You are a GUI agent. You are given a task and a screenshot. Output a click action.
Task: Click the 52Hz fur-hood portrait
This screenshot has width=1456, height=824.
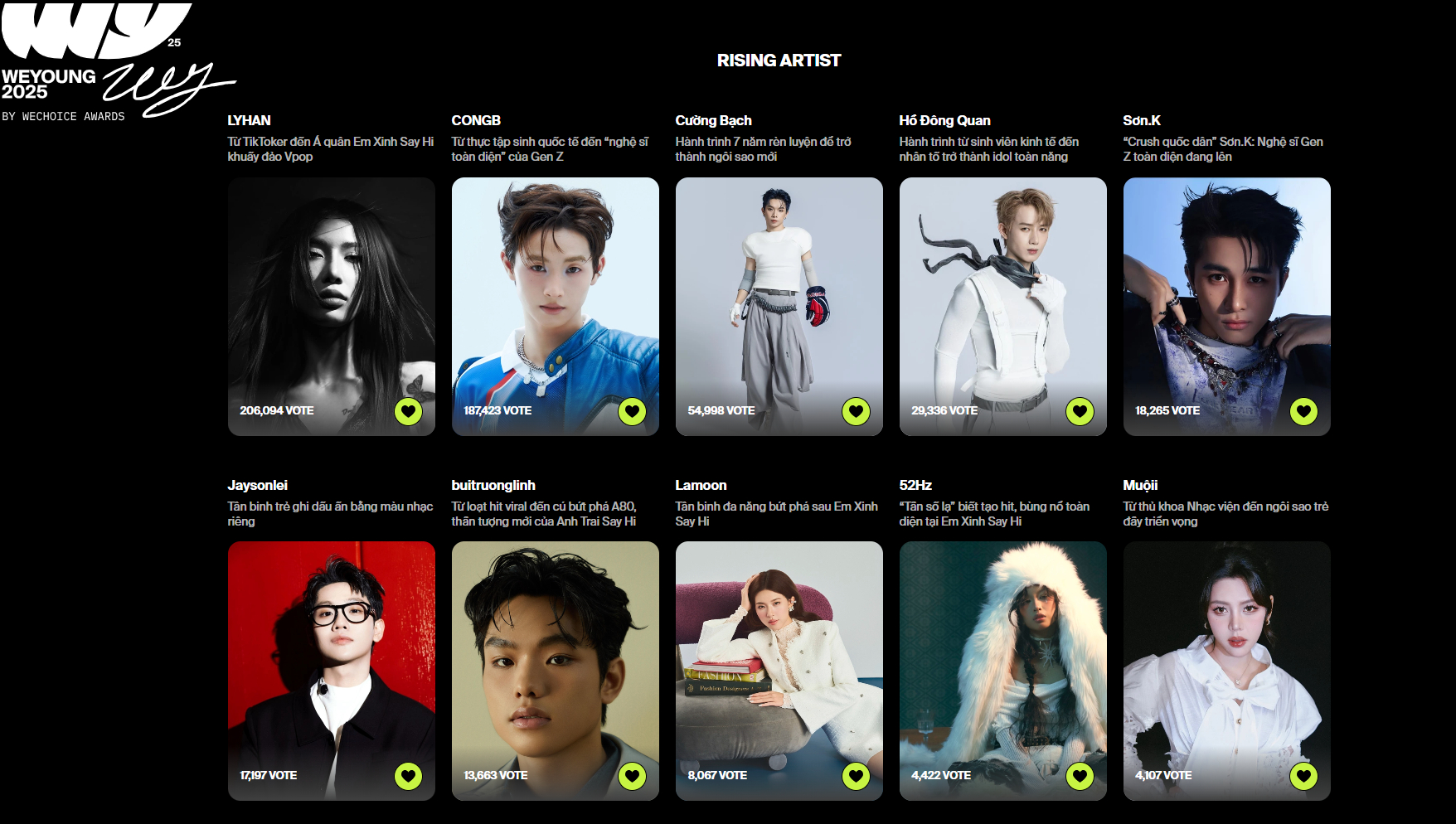coord(1003,671)
